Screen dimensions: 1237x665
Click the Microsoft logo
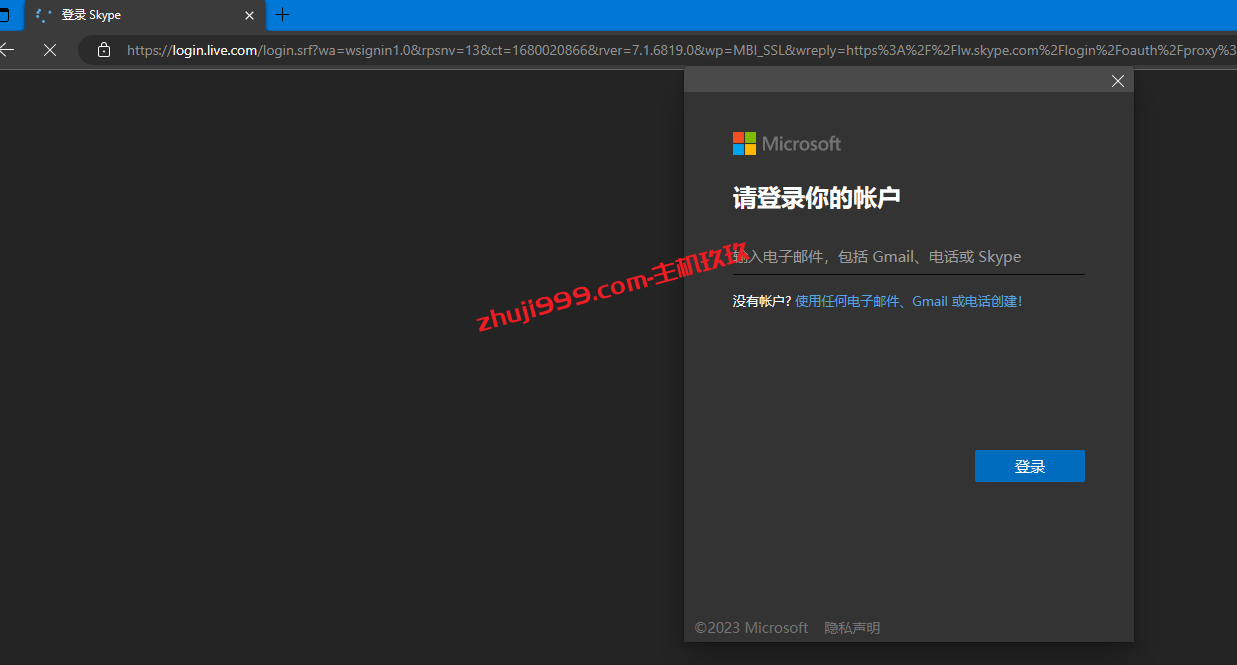tap(787, 144)
